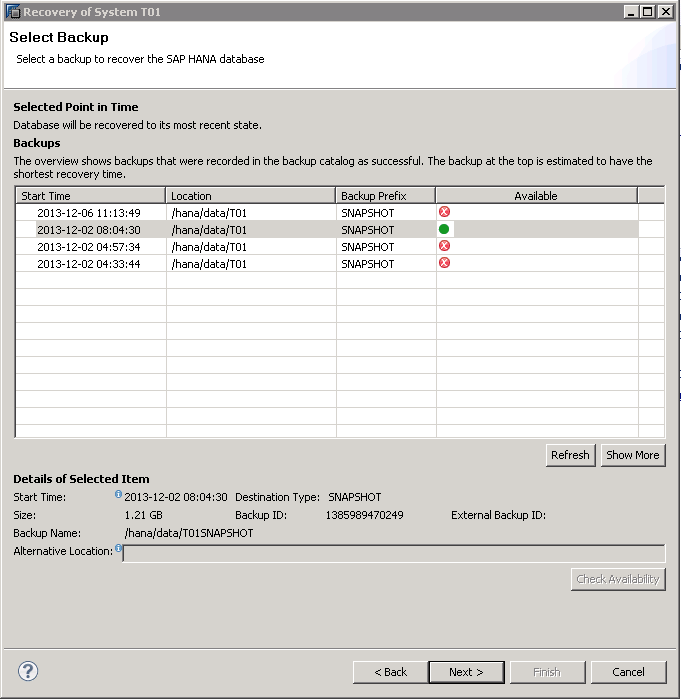Screen dimensions: 681x699
Task: Click the Location column header
Action: pos(250,196)
